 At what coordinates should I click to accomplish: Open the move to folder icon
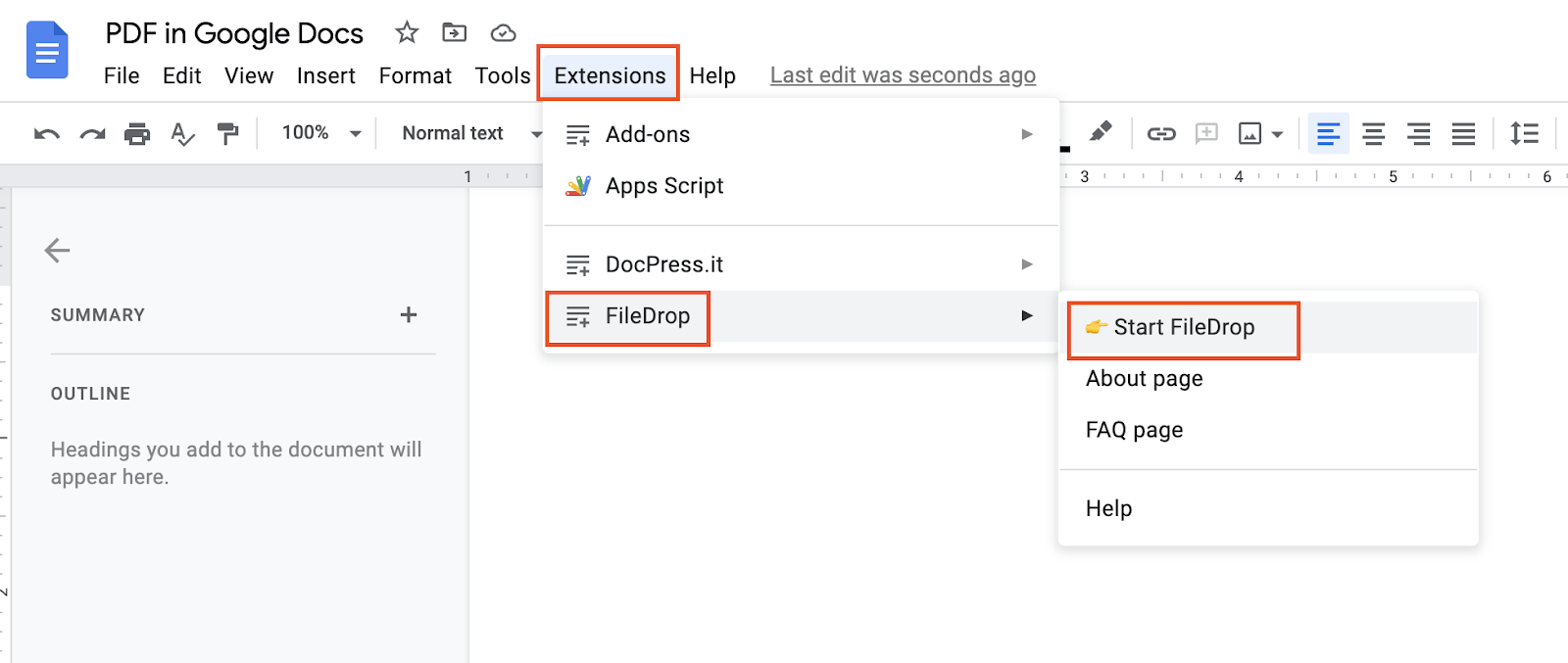(455, 33)
